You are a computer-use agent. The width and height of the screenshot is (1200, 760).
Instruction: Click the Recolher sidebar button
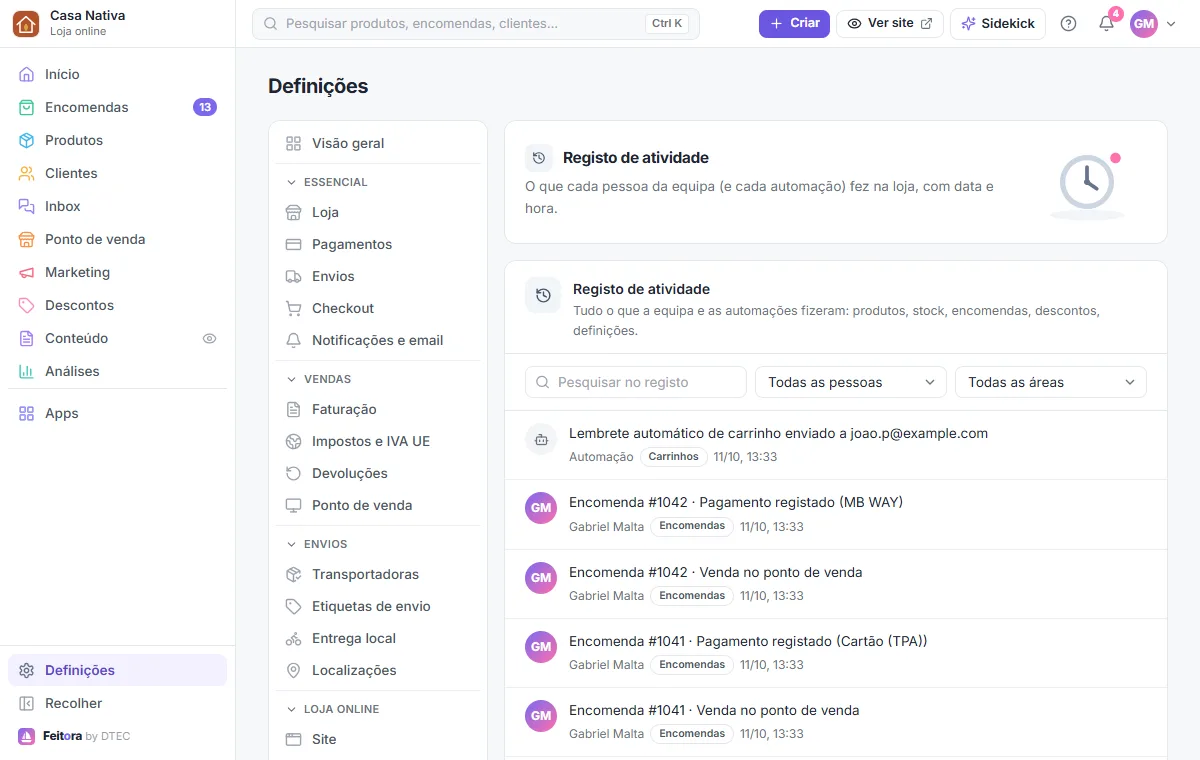click(x=117, y=704)
